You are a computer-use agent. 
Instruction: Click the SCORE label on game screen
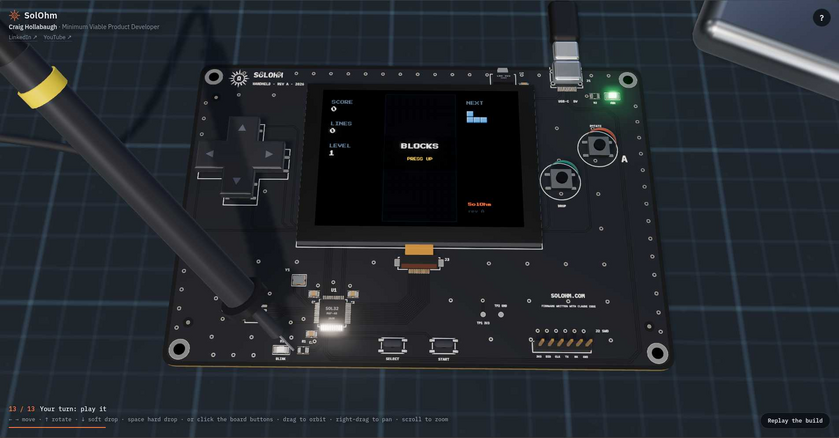[342, 102]
